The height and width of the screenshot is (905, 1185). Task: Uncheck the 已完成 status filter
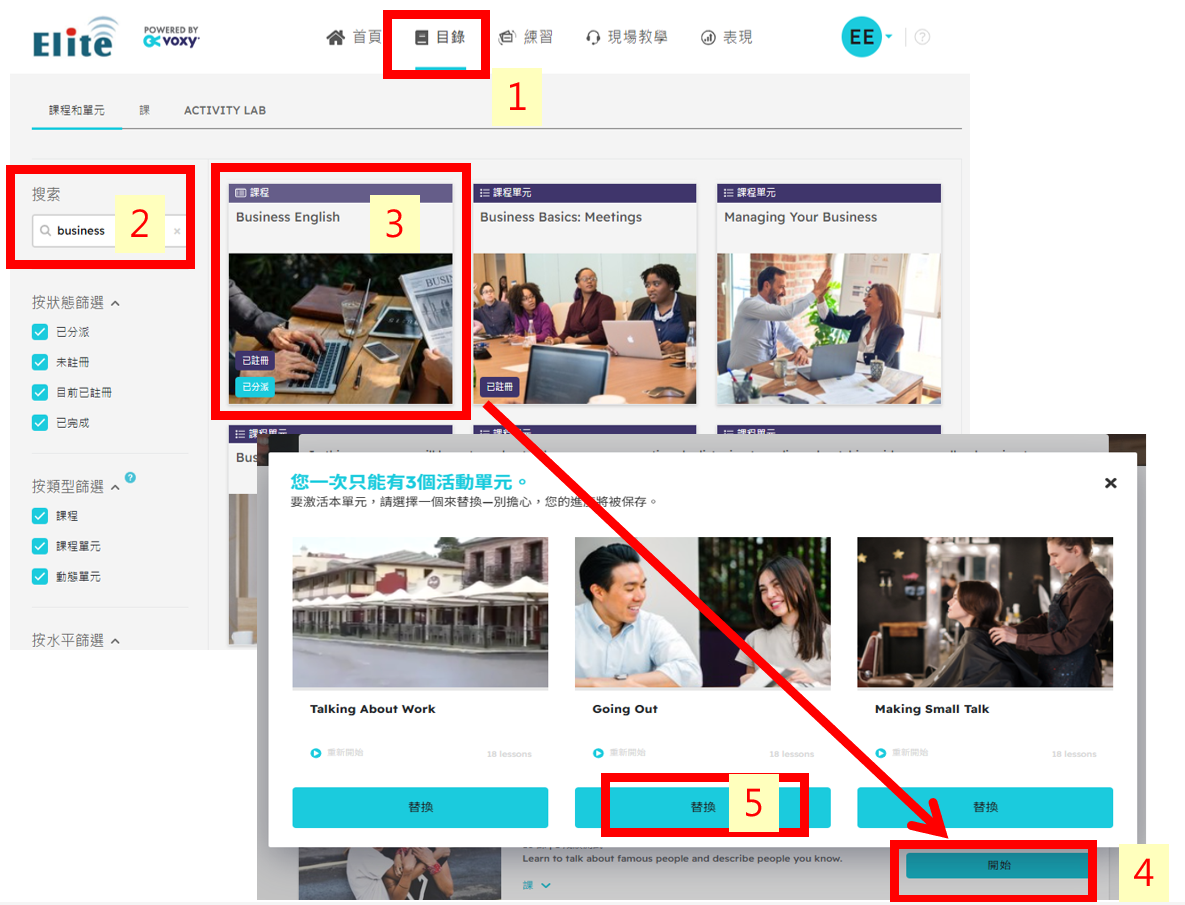40,422
